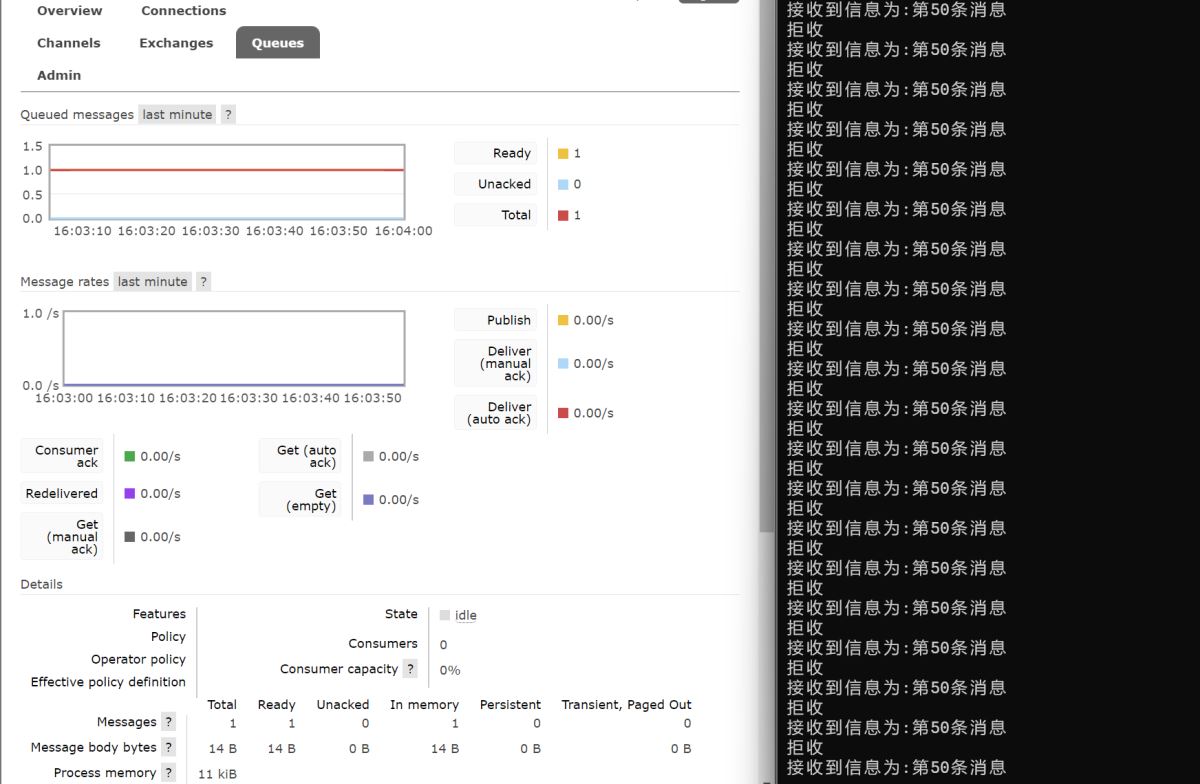Click the Queued messages chart area
1200x784 pixels.
click(x=227, y=181)
